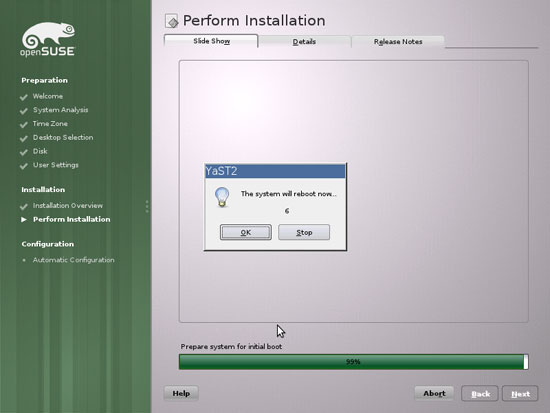Switch to the Slide Show tab
Image resolution: width=550 pixels, height=413 pixels.
click(212, 41)
